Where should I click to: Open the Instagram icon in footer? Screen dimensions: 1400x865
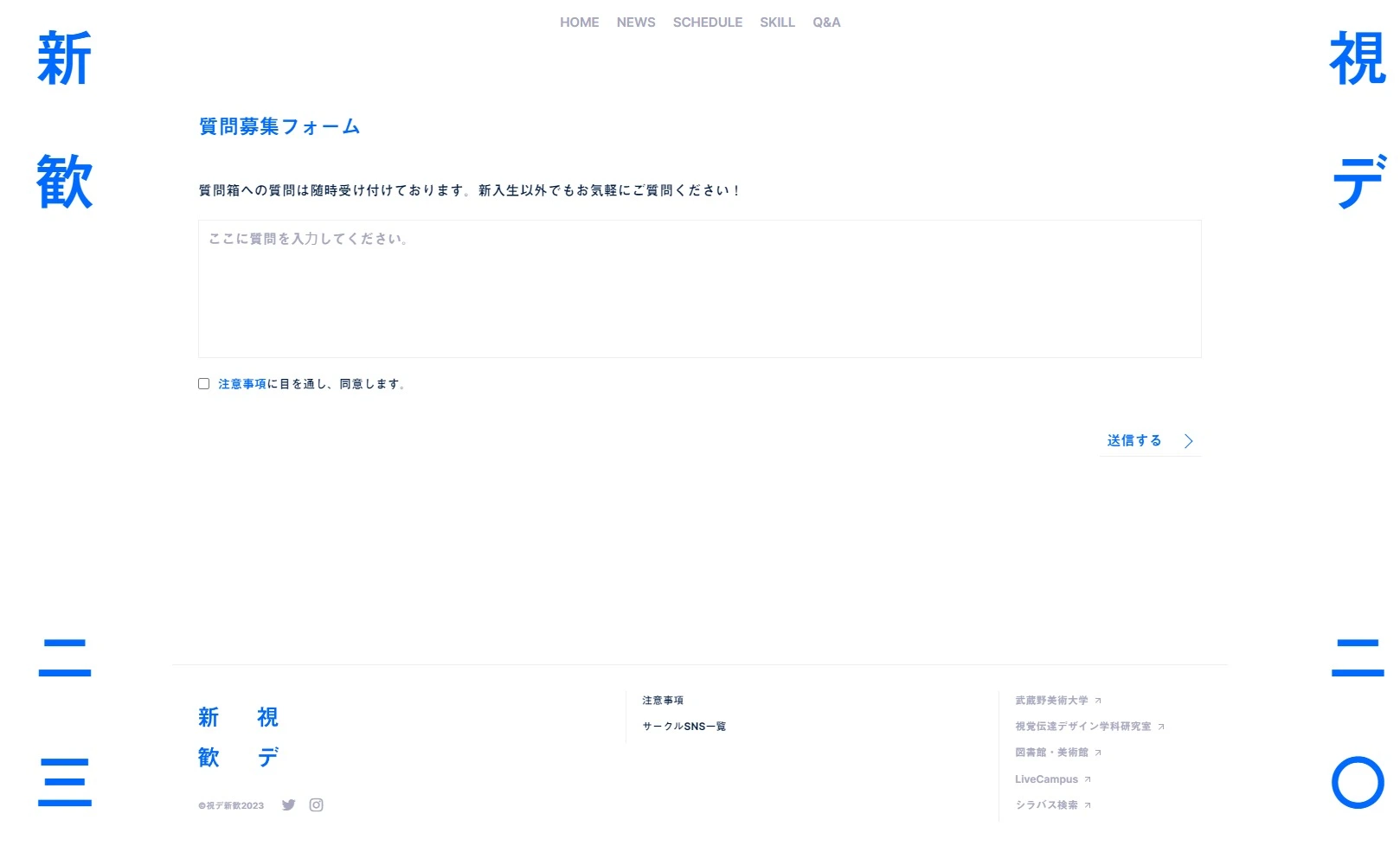click(317, 805)
